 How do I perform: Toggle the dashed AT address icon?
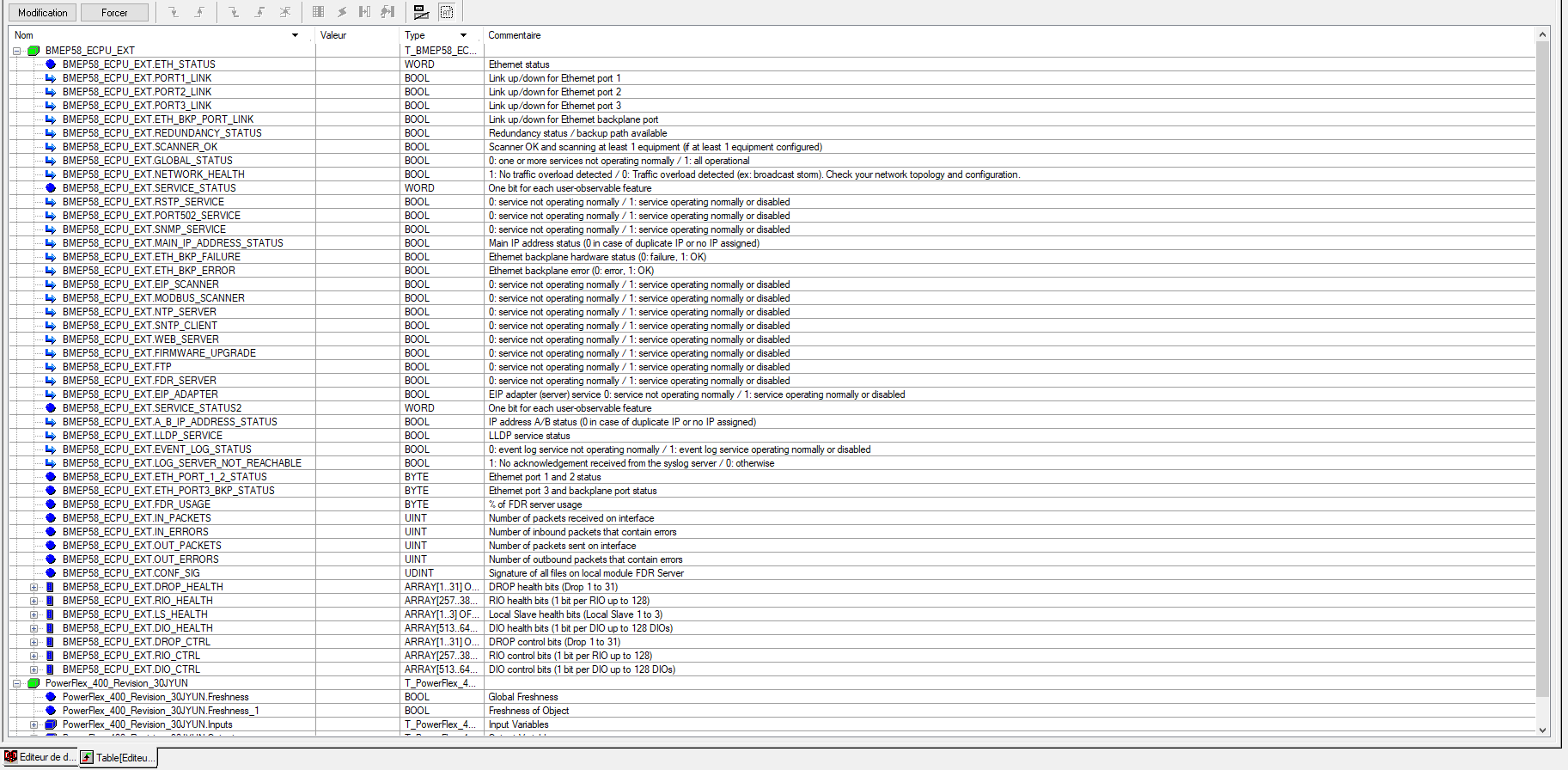tap(447, 12)
